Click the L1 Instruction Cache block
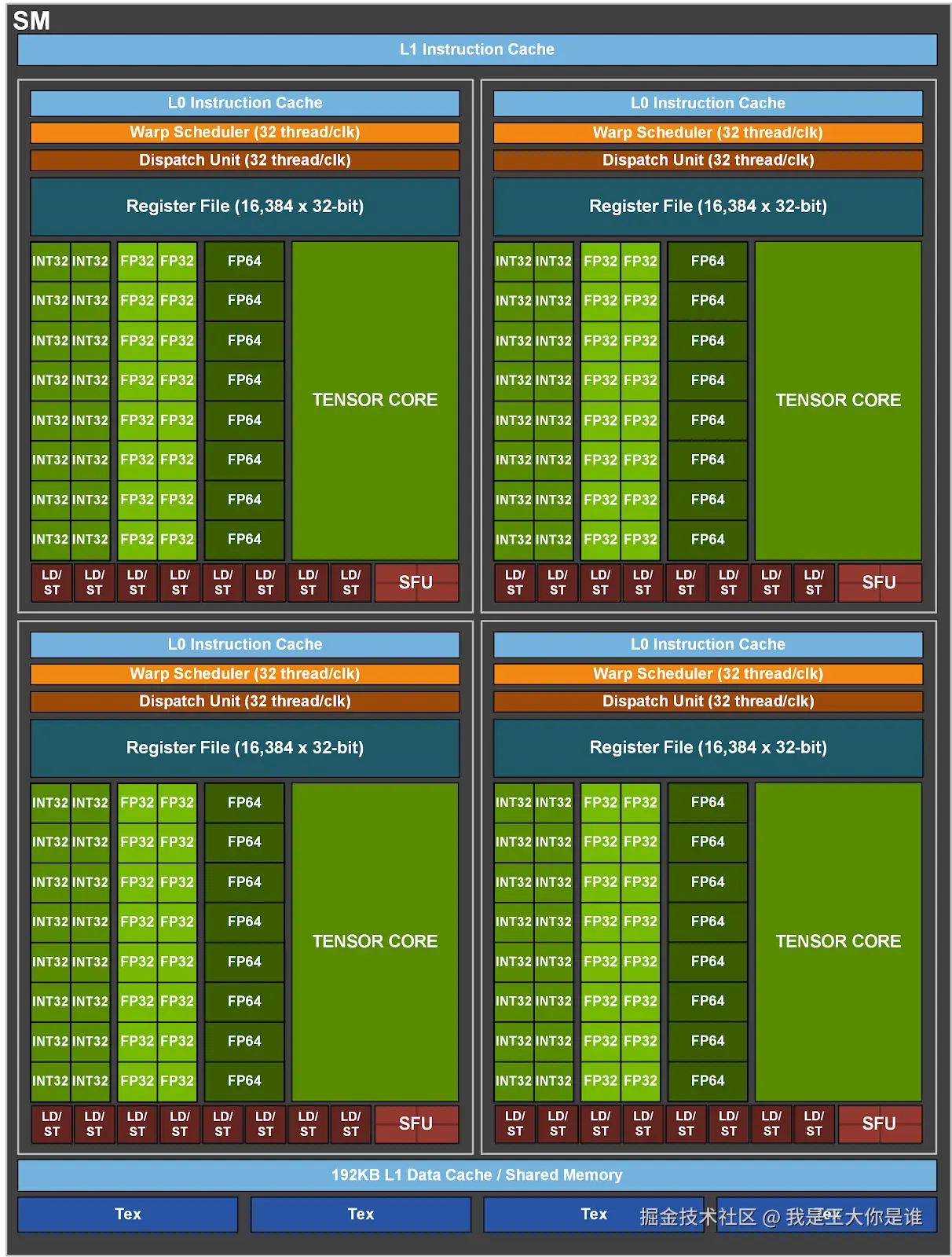This screenshot has height=1257, width=952. pos(477,49)
